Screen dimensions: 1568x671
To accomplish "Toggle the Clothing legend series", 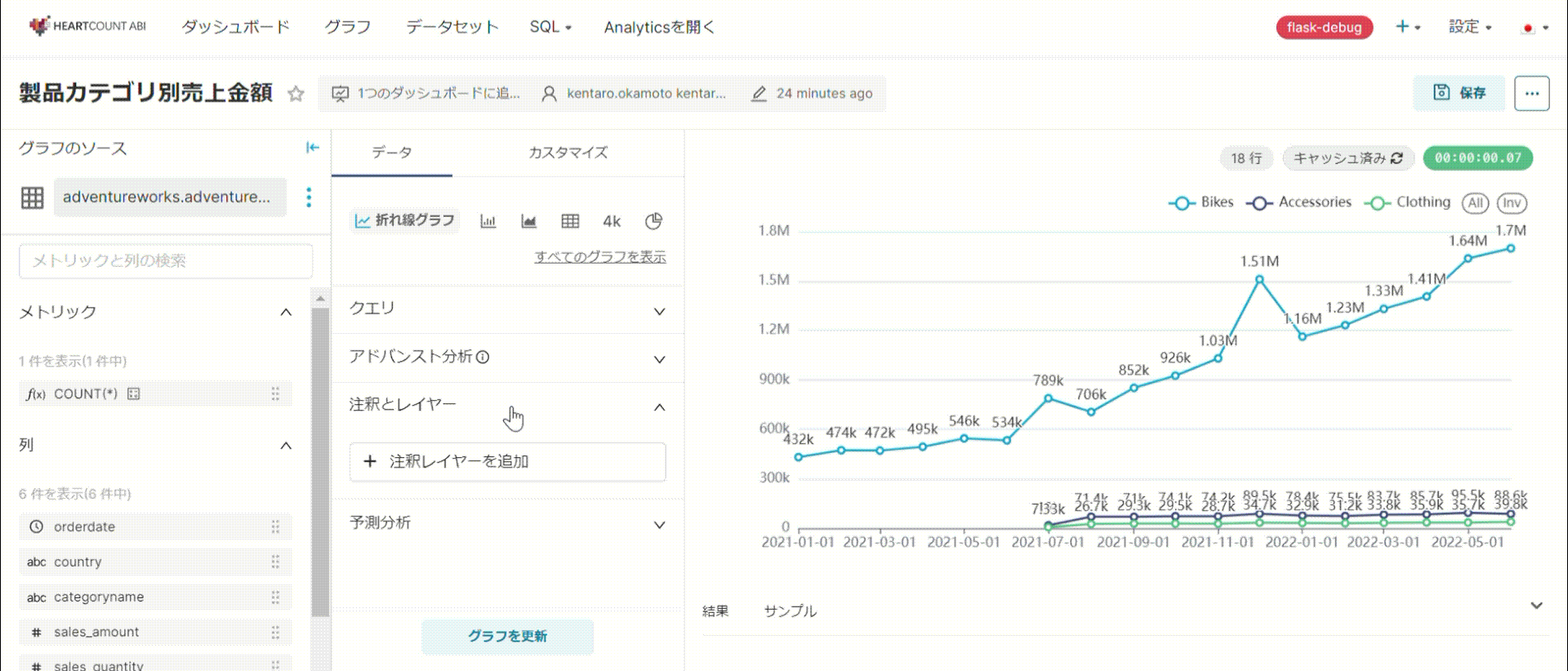I will point(1408,202).
